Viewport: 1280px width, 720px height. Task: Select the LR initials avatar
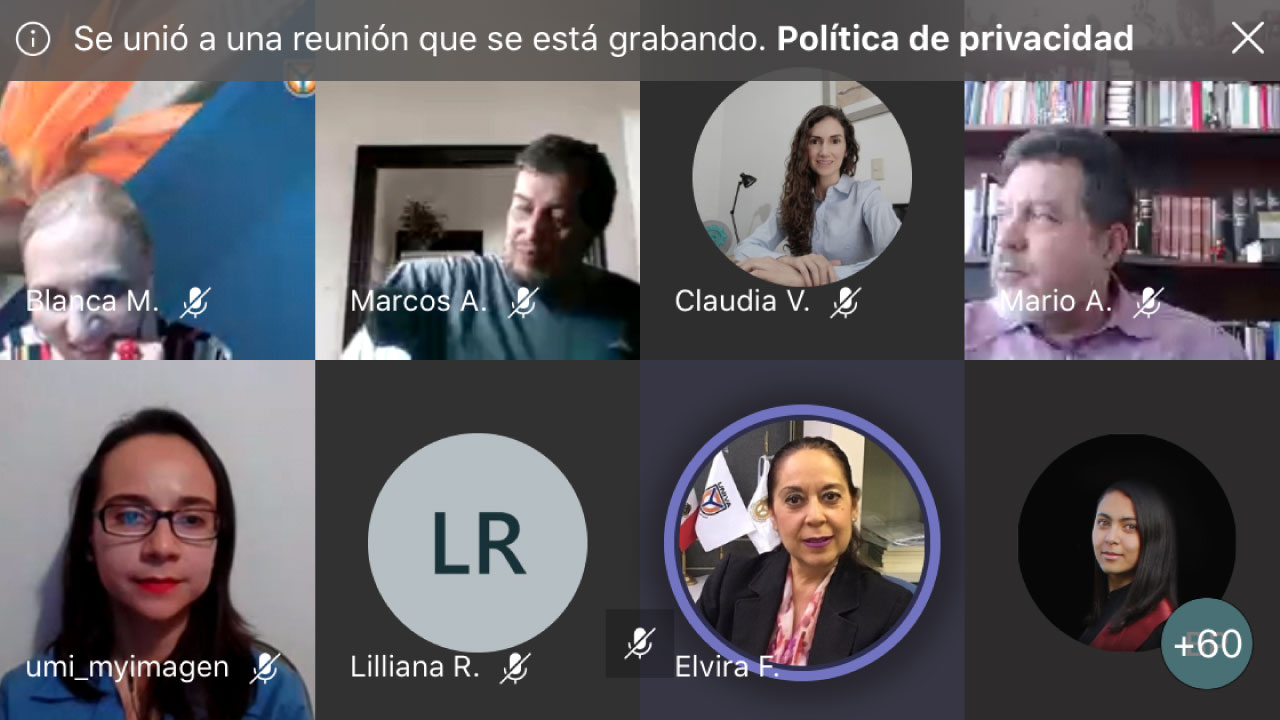[477, 543]
